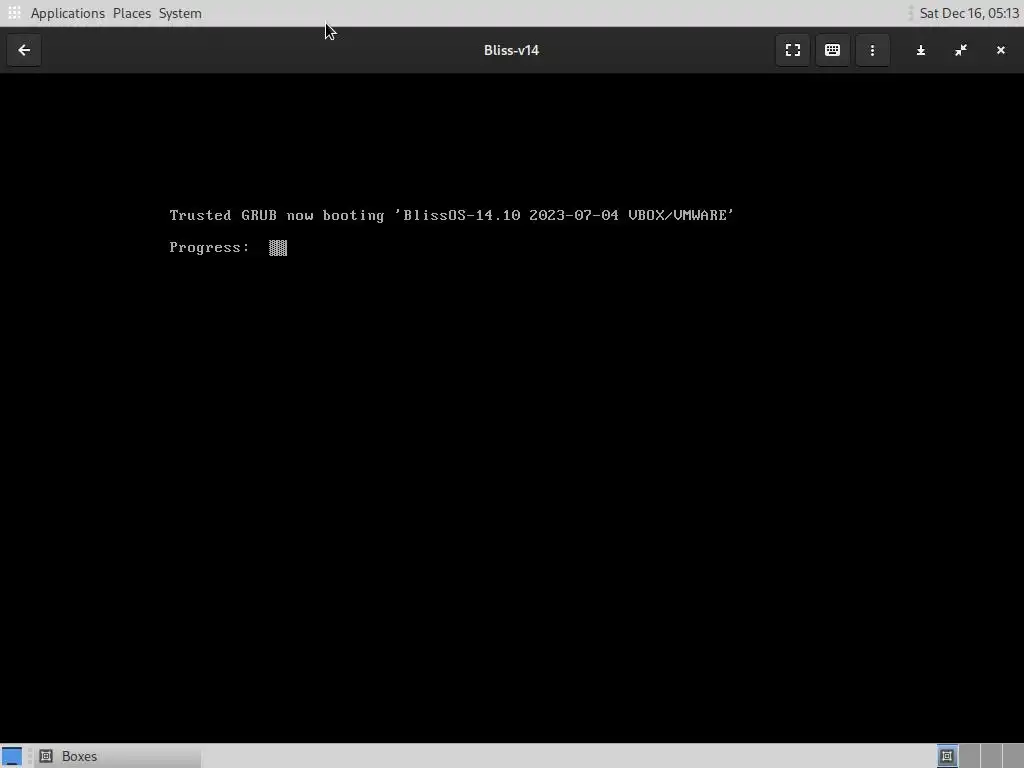Click the boot progress block indicator
The width and height of the screenshot is (1024, 768).
[278, 248]
